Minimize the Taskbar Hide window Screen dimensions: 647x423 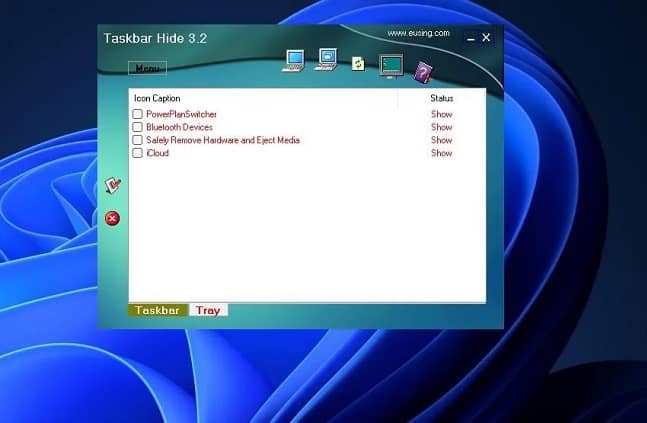coord(471,38)
